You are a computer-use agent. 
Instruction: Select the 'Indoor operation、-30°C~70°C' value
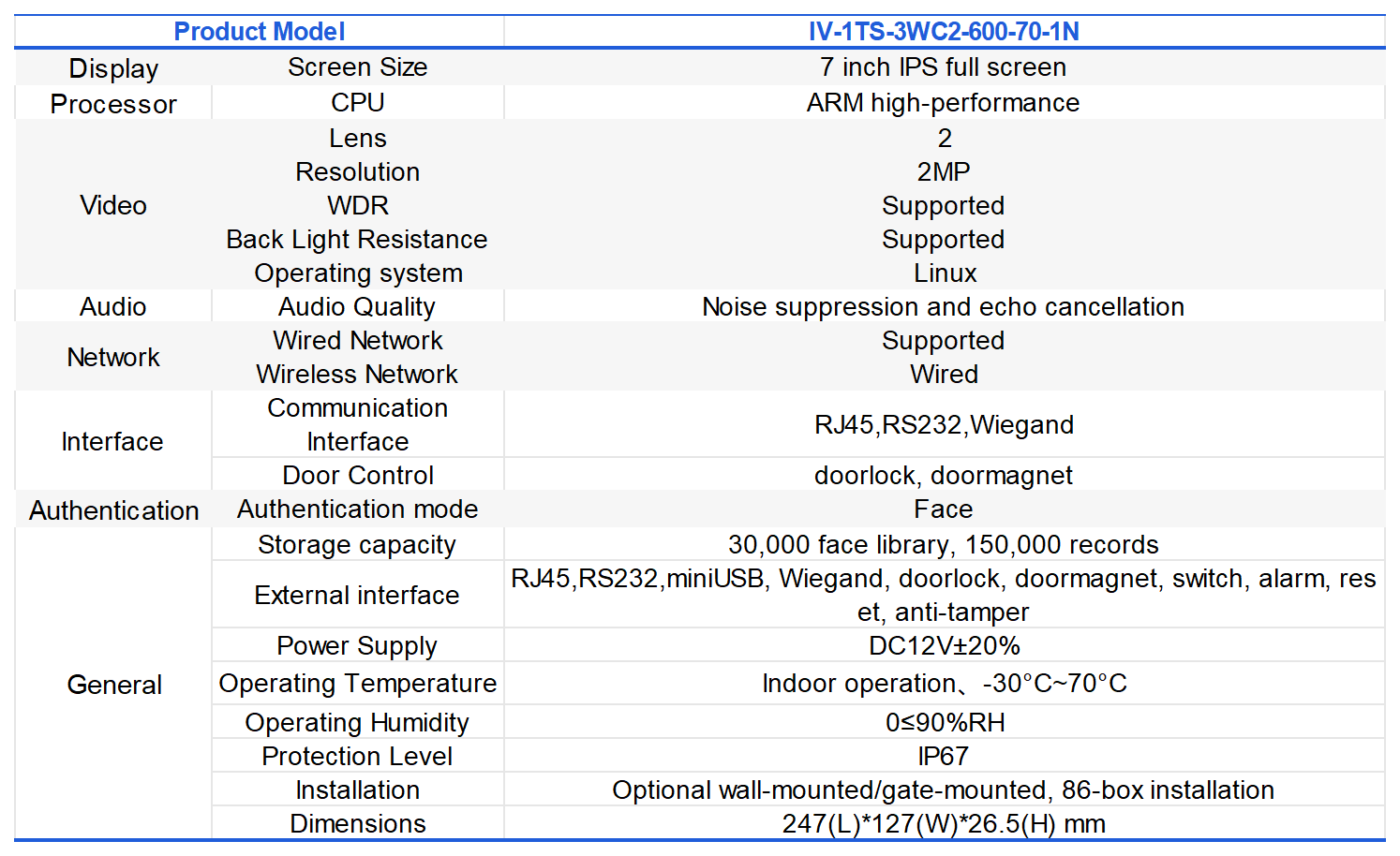click(x=944, y=684)
